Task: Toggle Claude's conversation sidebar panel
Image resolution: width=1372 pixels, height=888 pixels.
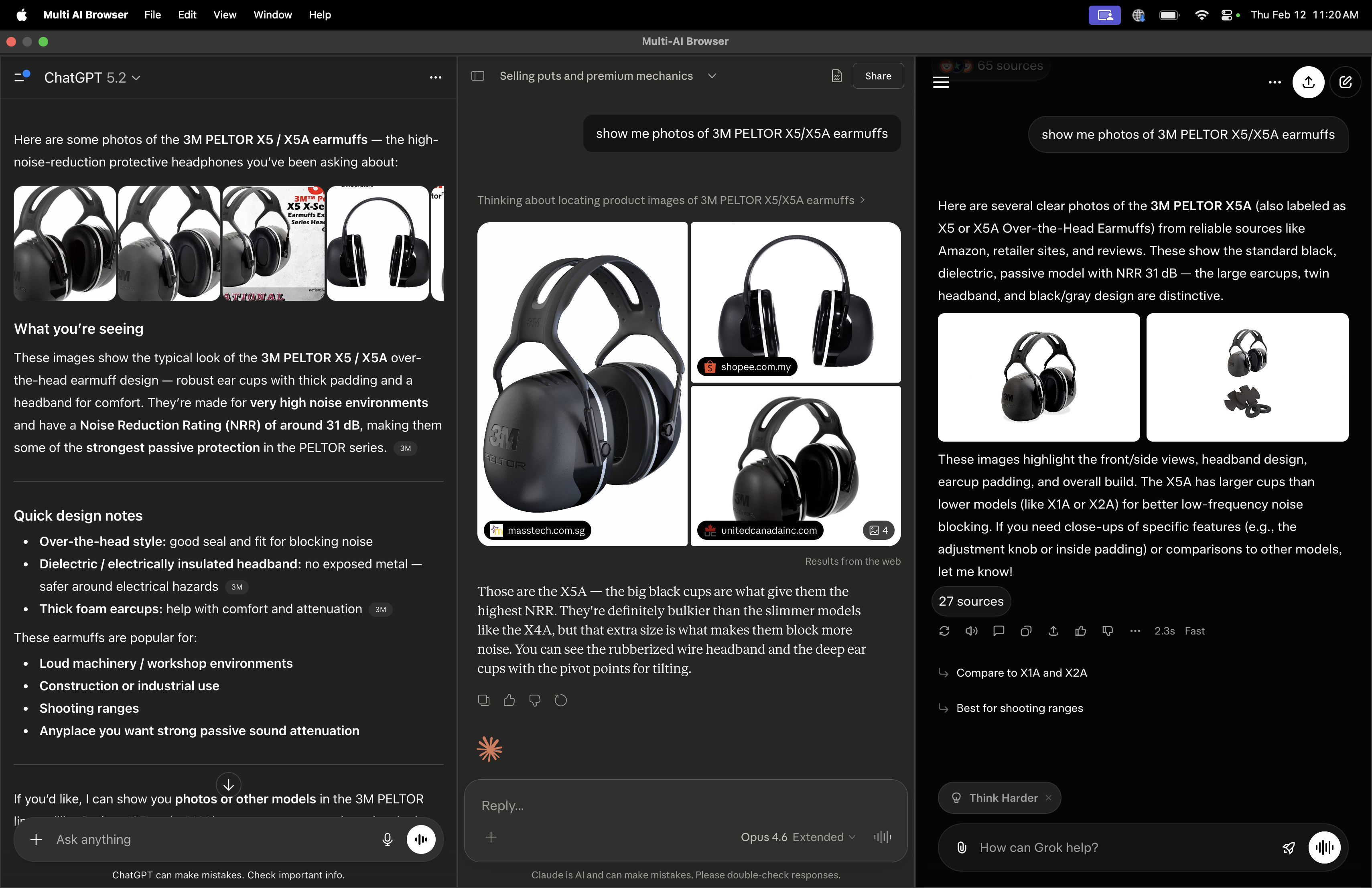Action: (478, 76)
